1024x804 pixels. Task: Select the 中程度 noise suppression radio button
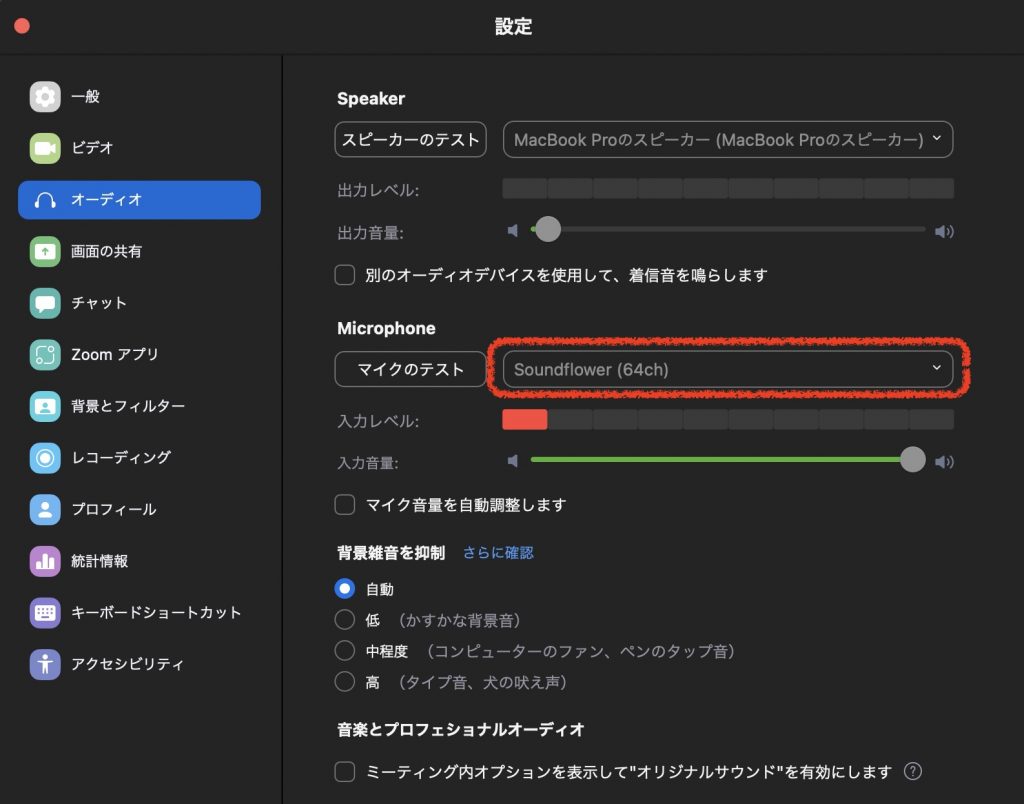click(x=345, y=651)
